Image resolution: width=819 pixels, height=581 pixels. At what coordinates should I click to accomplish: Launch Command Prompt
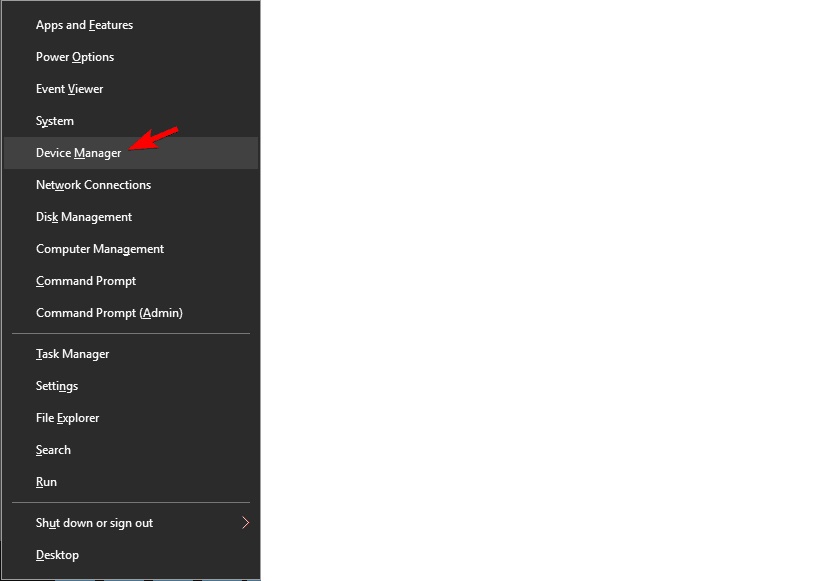pos(131,281)
